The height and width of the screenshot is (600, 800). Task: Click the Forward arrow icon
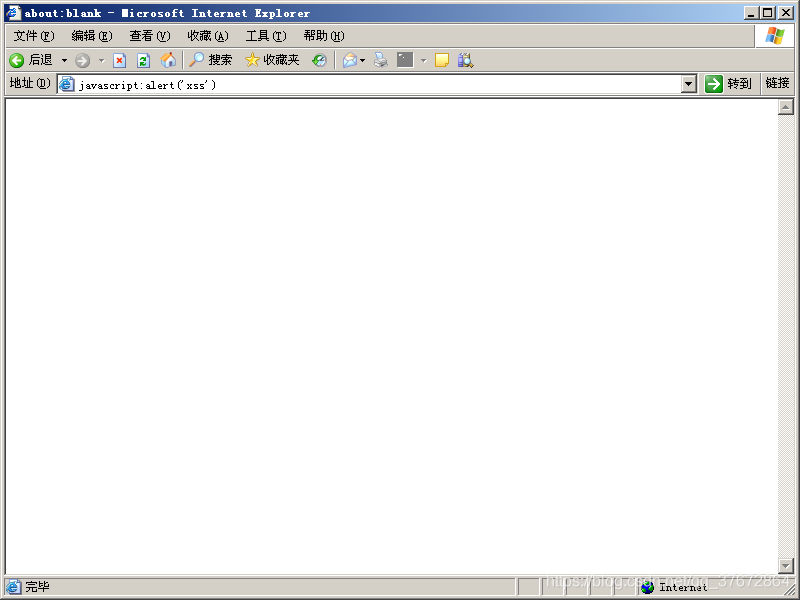point(82,61)
